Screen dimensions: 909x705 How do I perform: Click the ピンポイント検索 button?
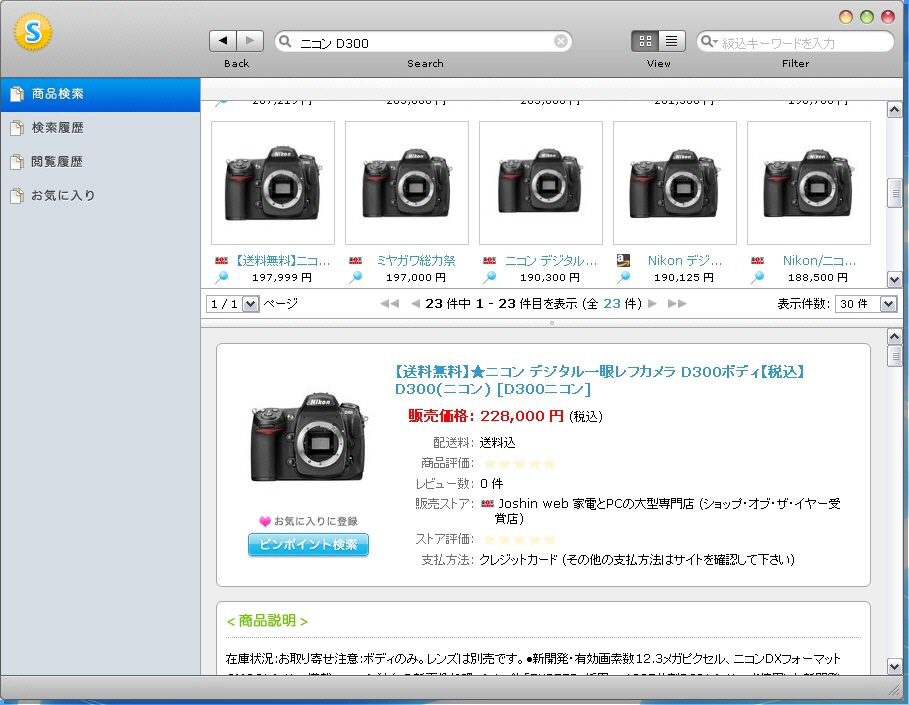(x=308, y=545)
